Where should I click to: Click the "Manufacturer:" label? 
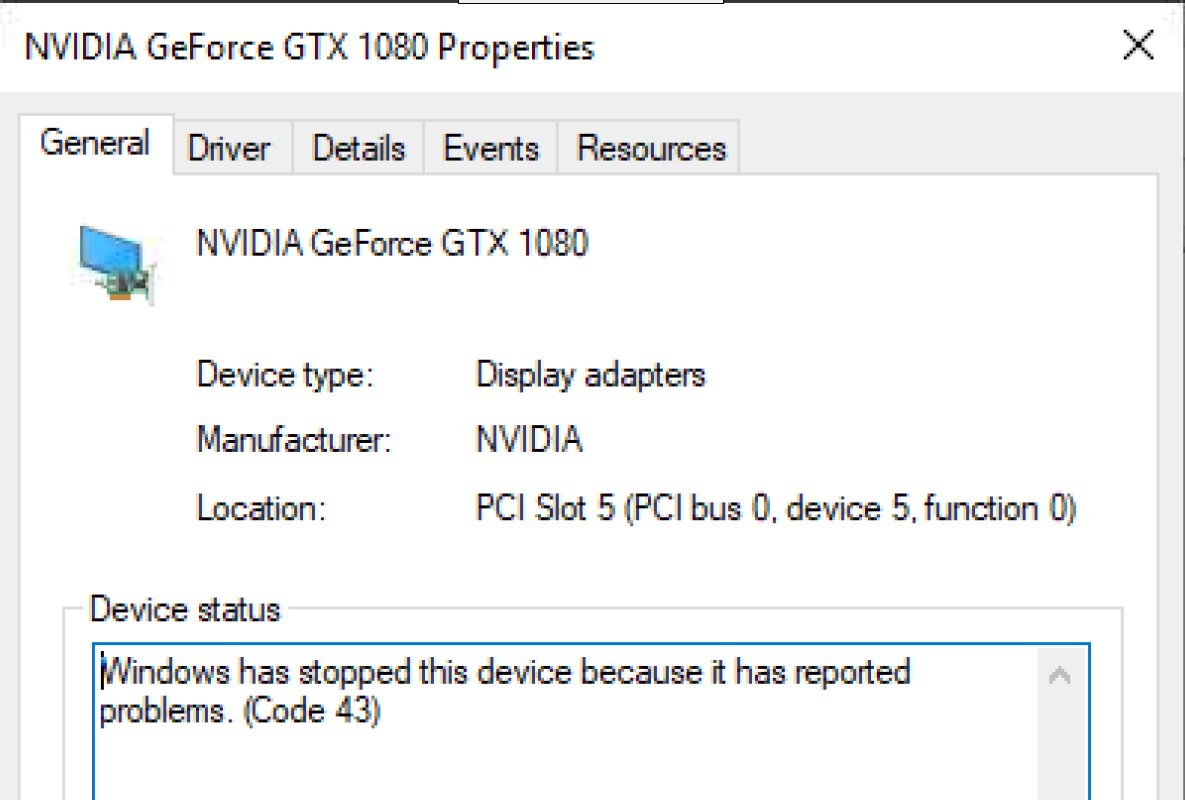pyautogui.click(x=293, y=440)
